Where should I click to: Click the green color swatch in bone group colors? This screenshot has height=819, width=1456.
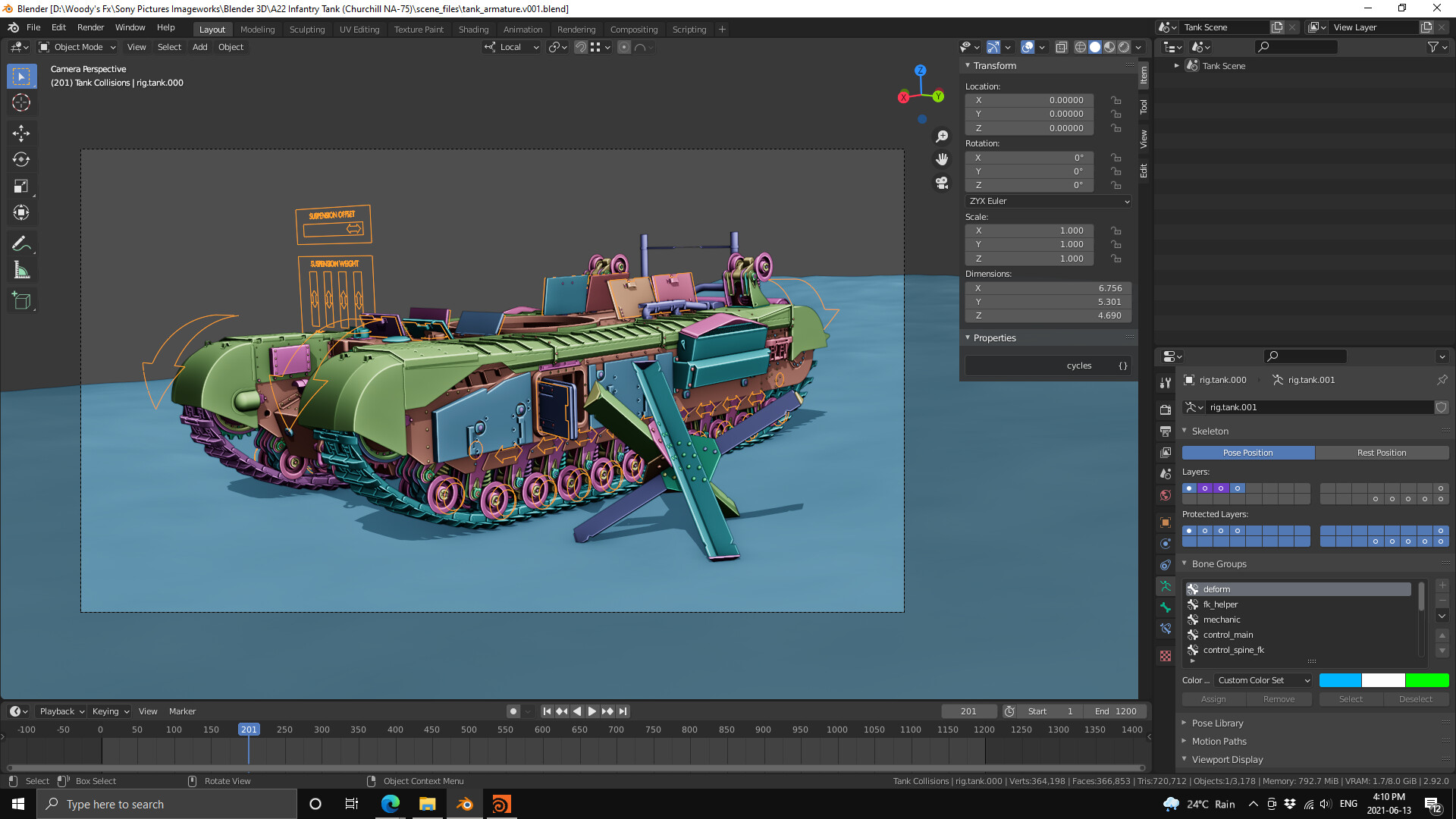(x=1429, y=680)
